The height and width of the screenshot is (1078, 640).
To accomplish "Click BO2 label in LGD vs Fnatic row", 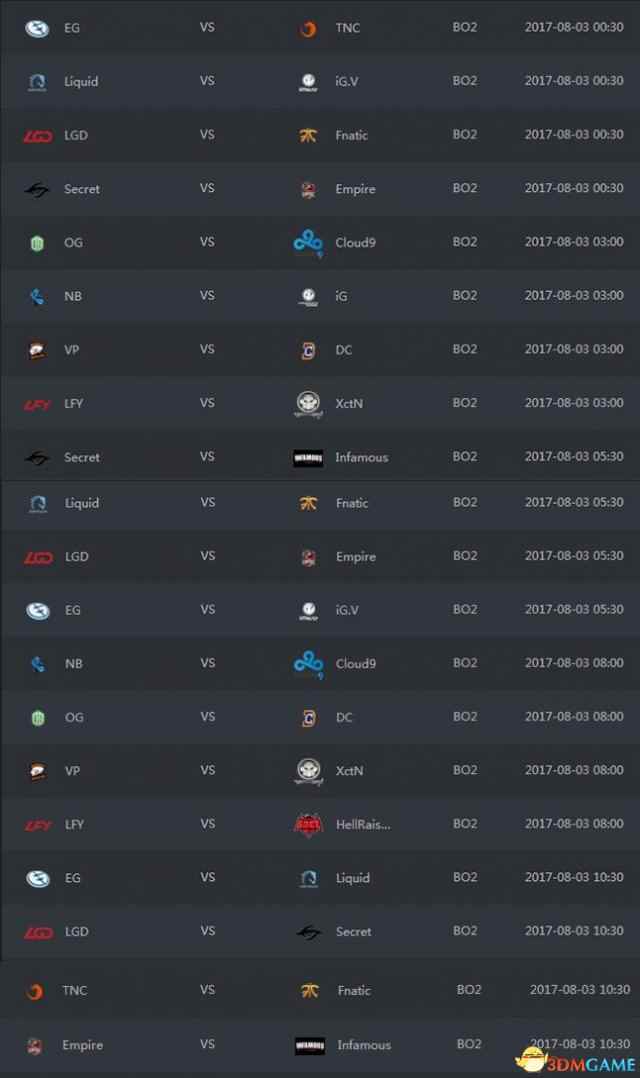I will pyautogui.click(x=465, y=135).
